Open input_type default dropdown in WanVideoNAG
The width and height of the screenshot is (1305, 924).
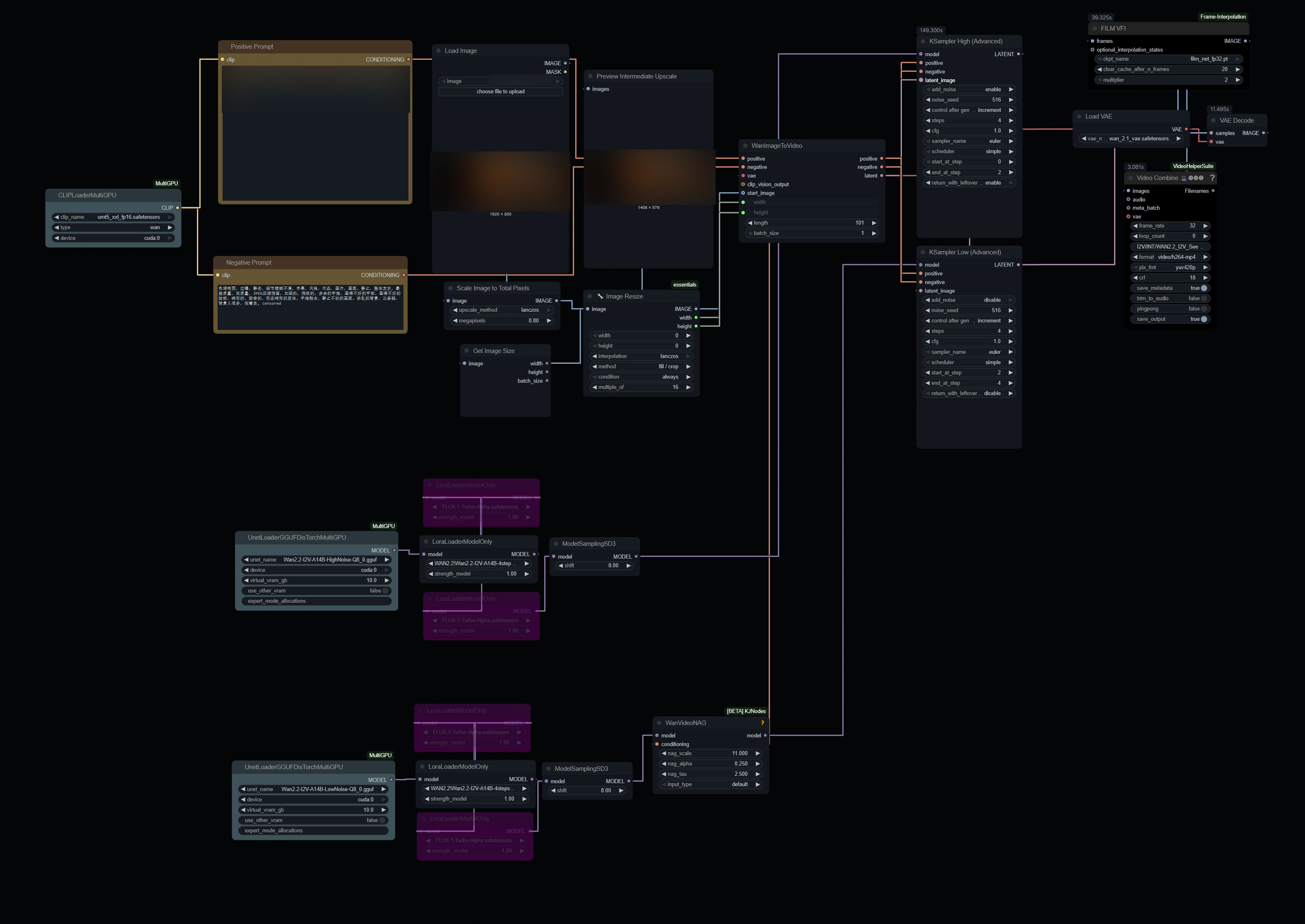pyautogui.click(x=711, y=784)
